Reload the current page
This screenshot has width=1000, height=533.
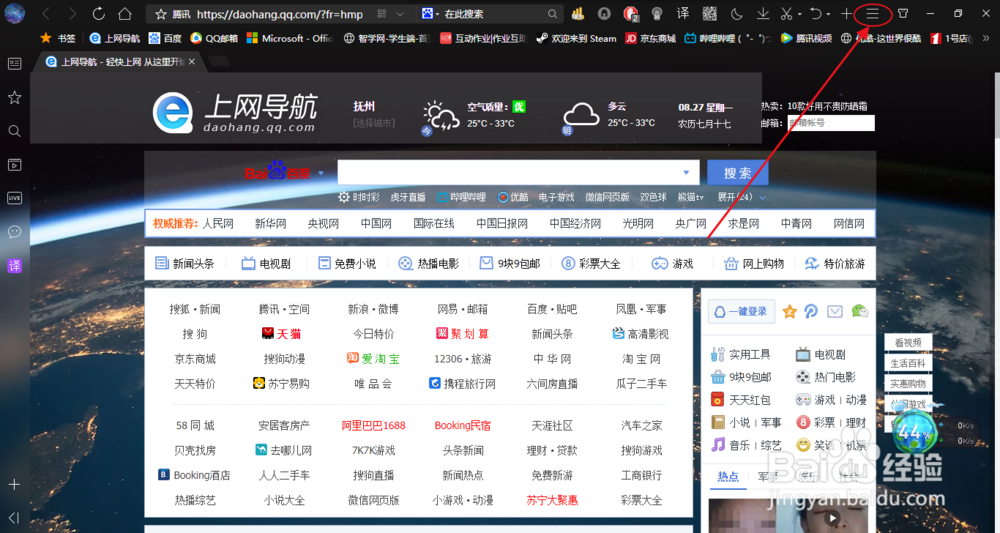coord(98,13)
